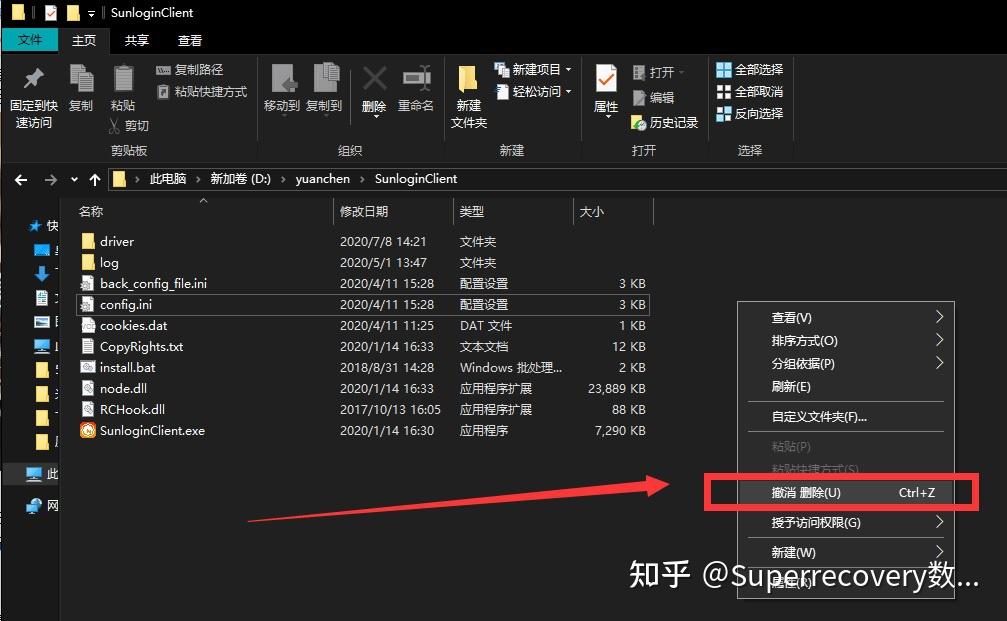Select the config.ini file

click(x=363, y=304)
